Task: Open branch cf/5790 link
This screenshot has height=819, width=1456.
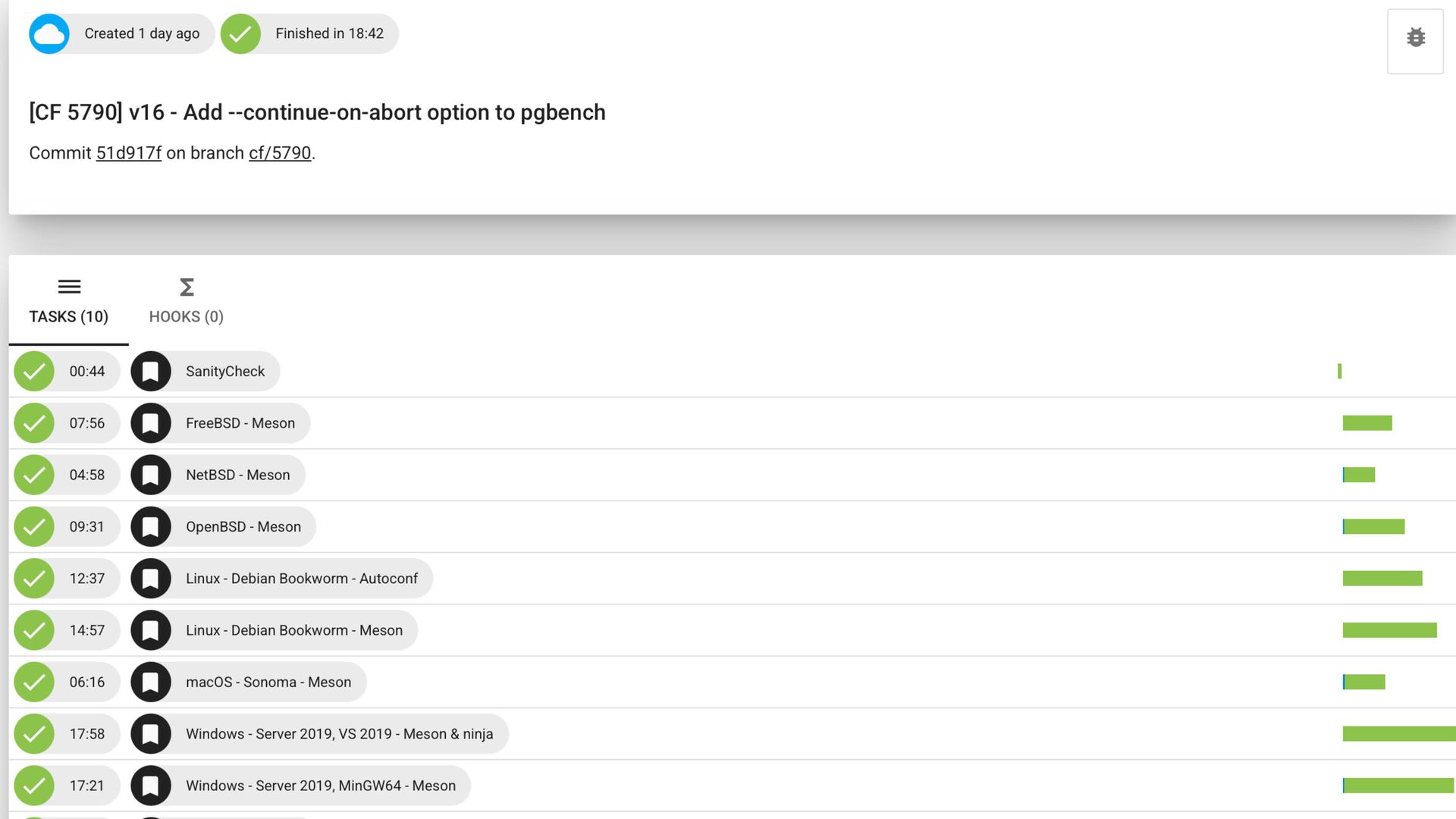Action: (280, 153)
